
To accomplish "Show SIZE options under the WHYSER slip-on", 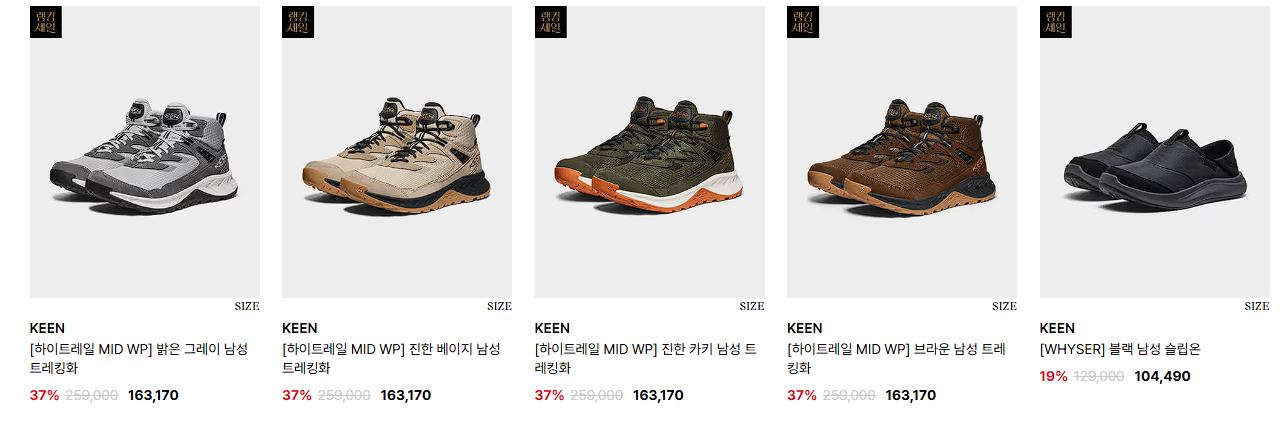I will coord(1257,306).
